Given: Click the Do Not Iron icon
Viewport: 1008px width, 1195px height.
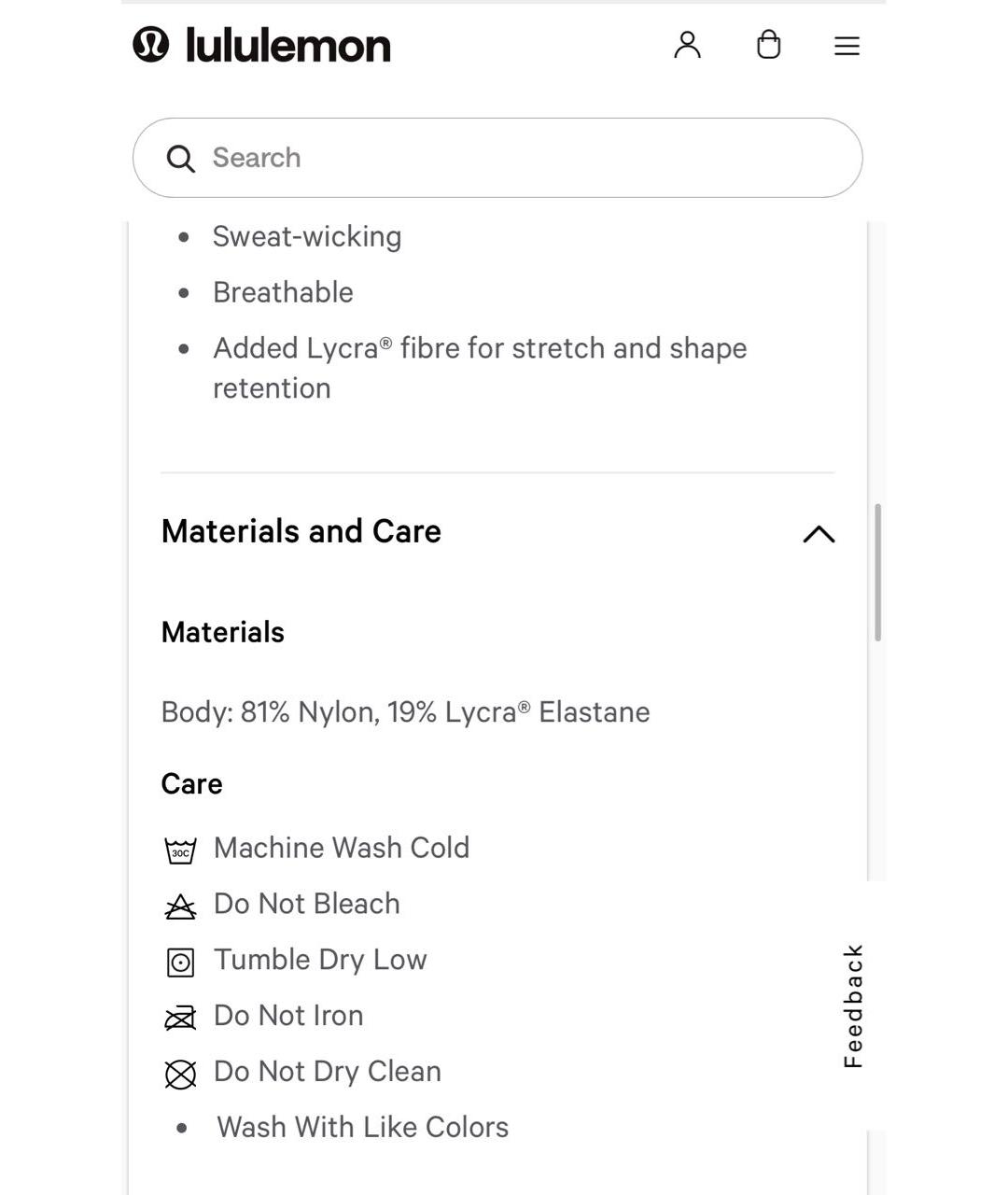Looking at the screenshot, I should 180,1019.
